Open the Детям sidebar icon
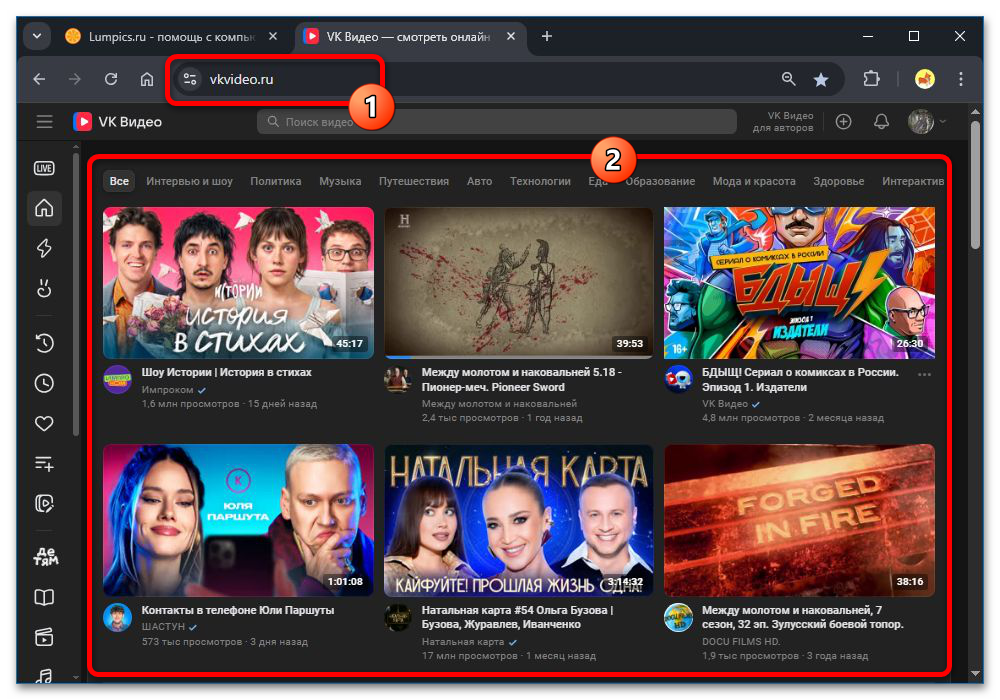Viewport: 1000px width, 700px height. click(45, 557)
